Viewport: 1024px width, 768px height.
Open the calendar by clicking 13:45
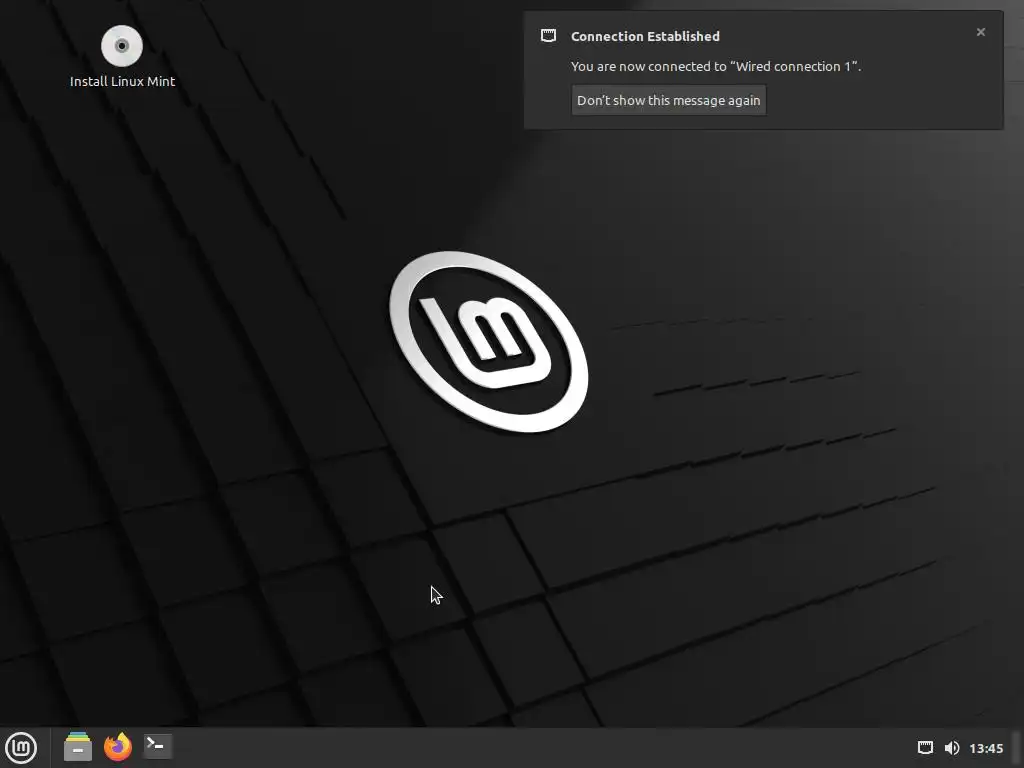[x=985, y=748]
